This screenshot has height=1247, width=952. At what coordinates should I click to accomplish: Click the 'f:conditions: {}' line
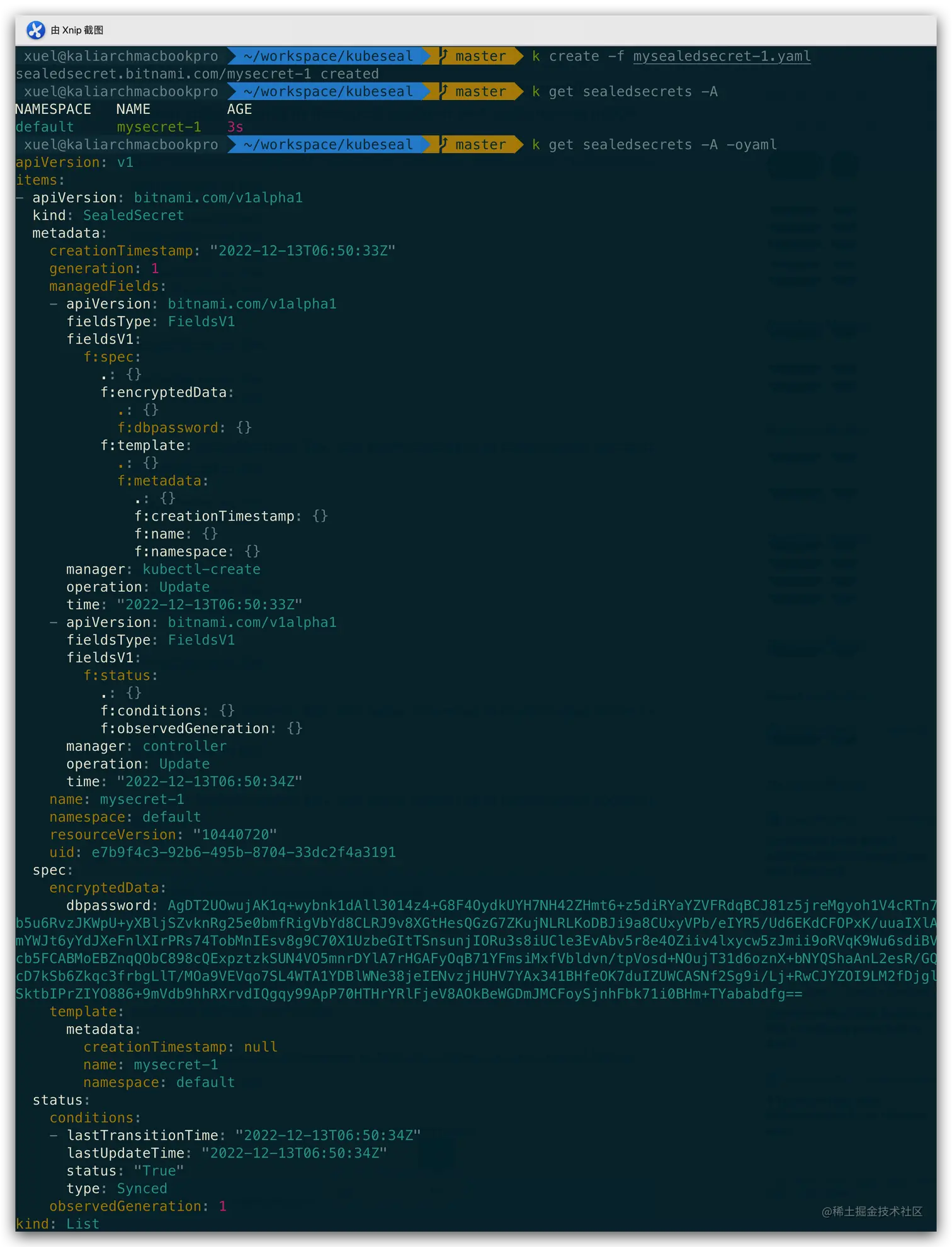tap(167, 710)
